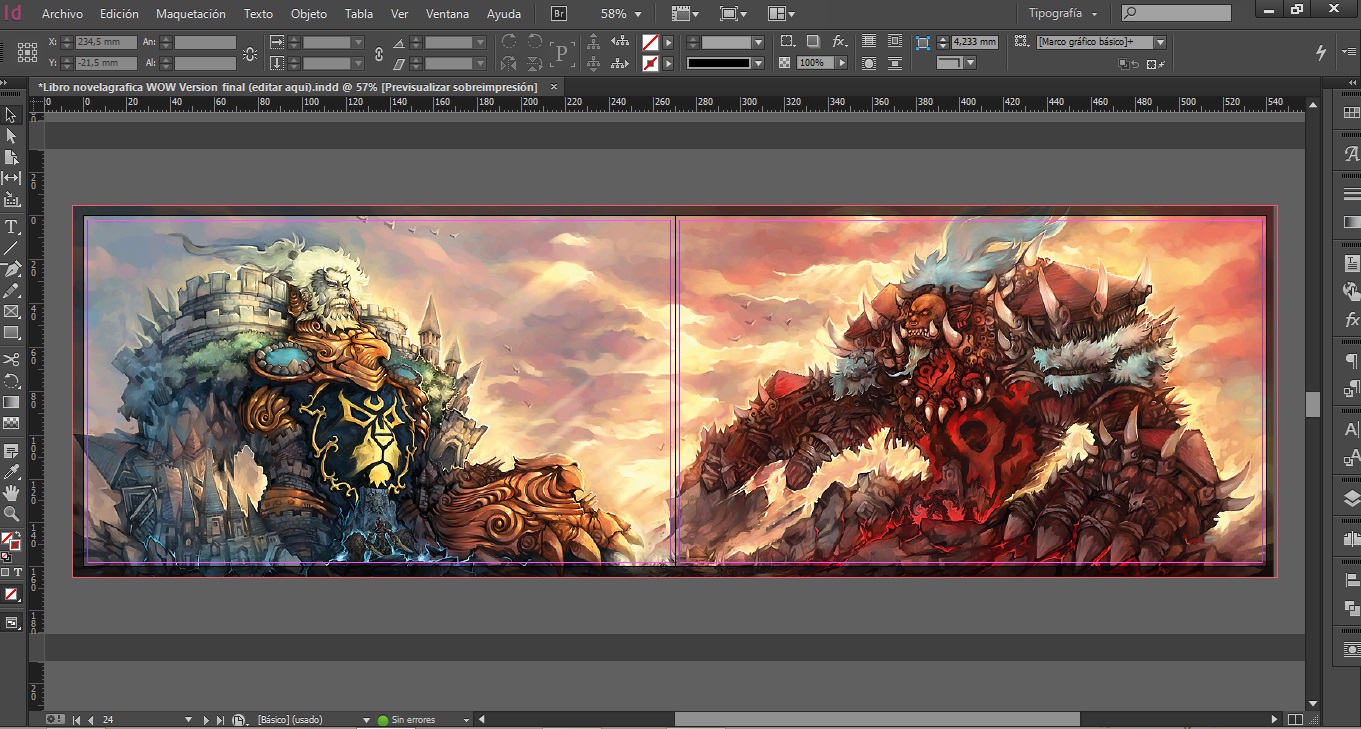1361x729 pixels.
Task: Select the Hand tool
Action: coord(11,493)
